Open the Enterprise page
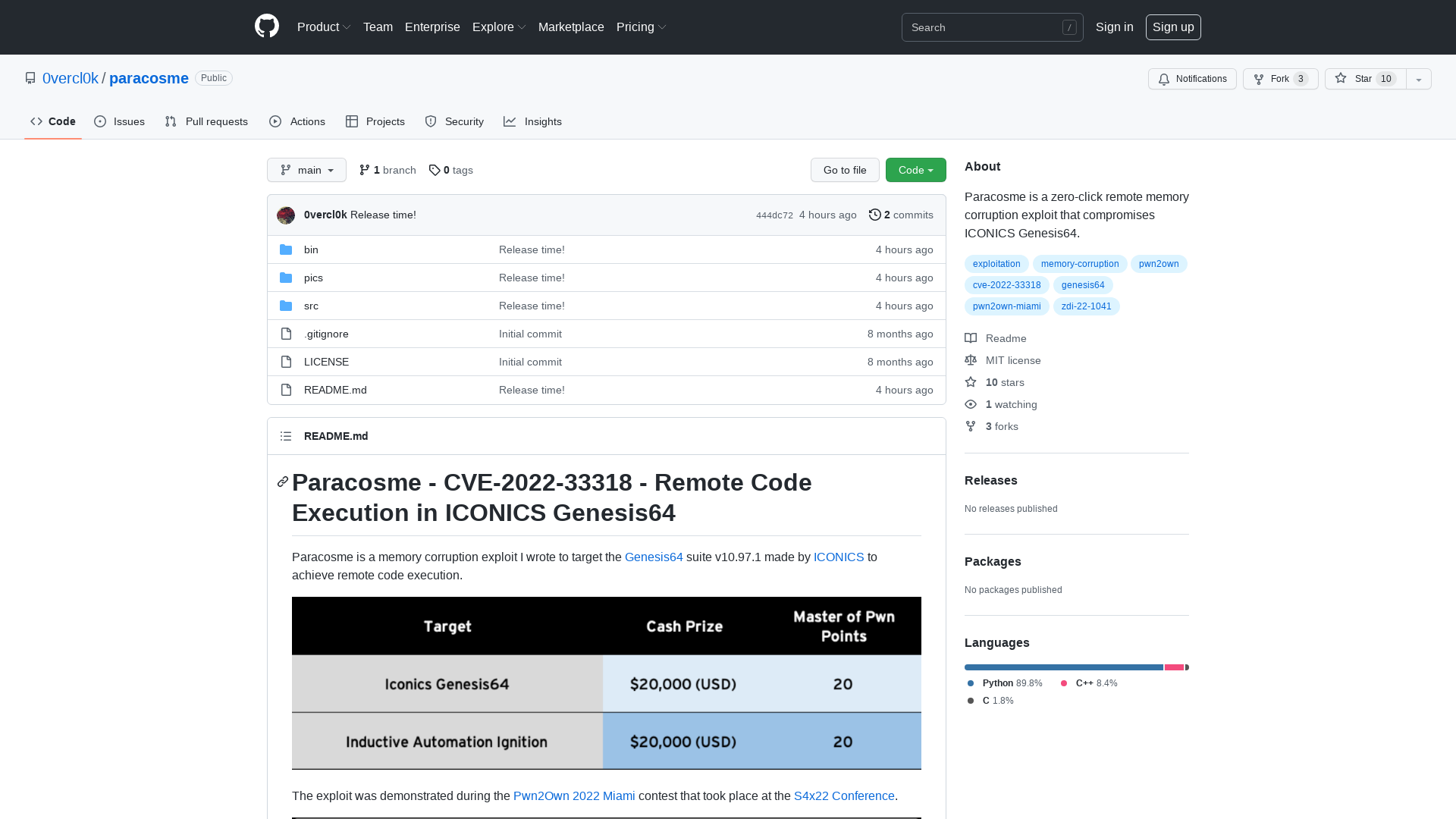The image size is (1456, 819). [432, 27]
